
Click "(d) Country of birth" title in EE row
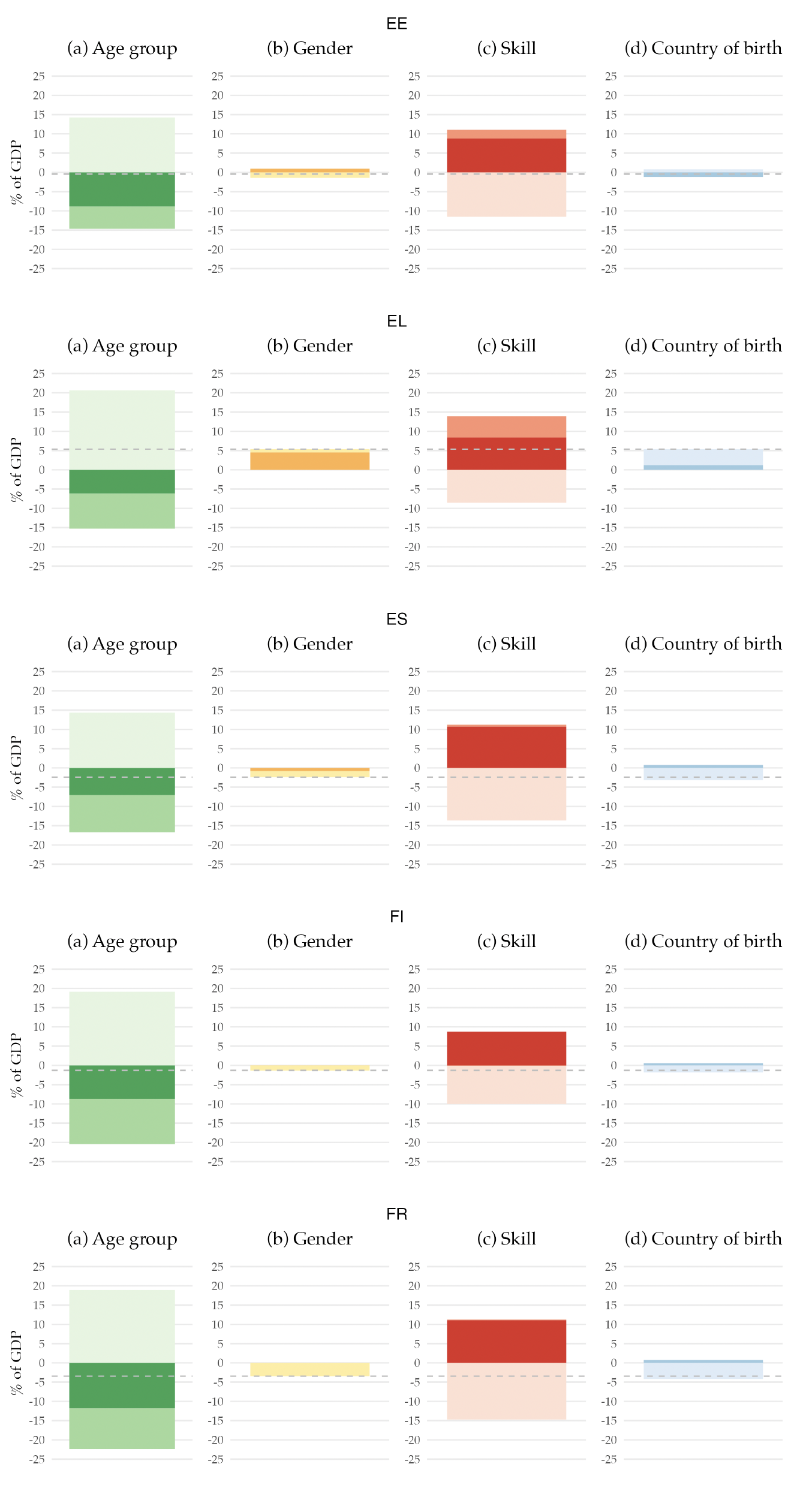tap(703, 49)
